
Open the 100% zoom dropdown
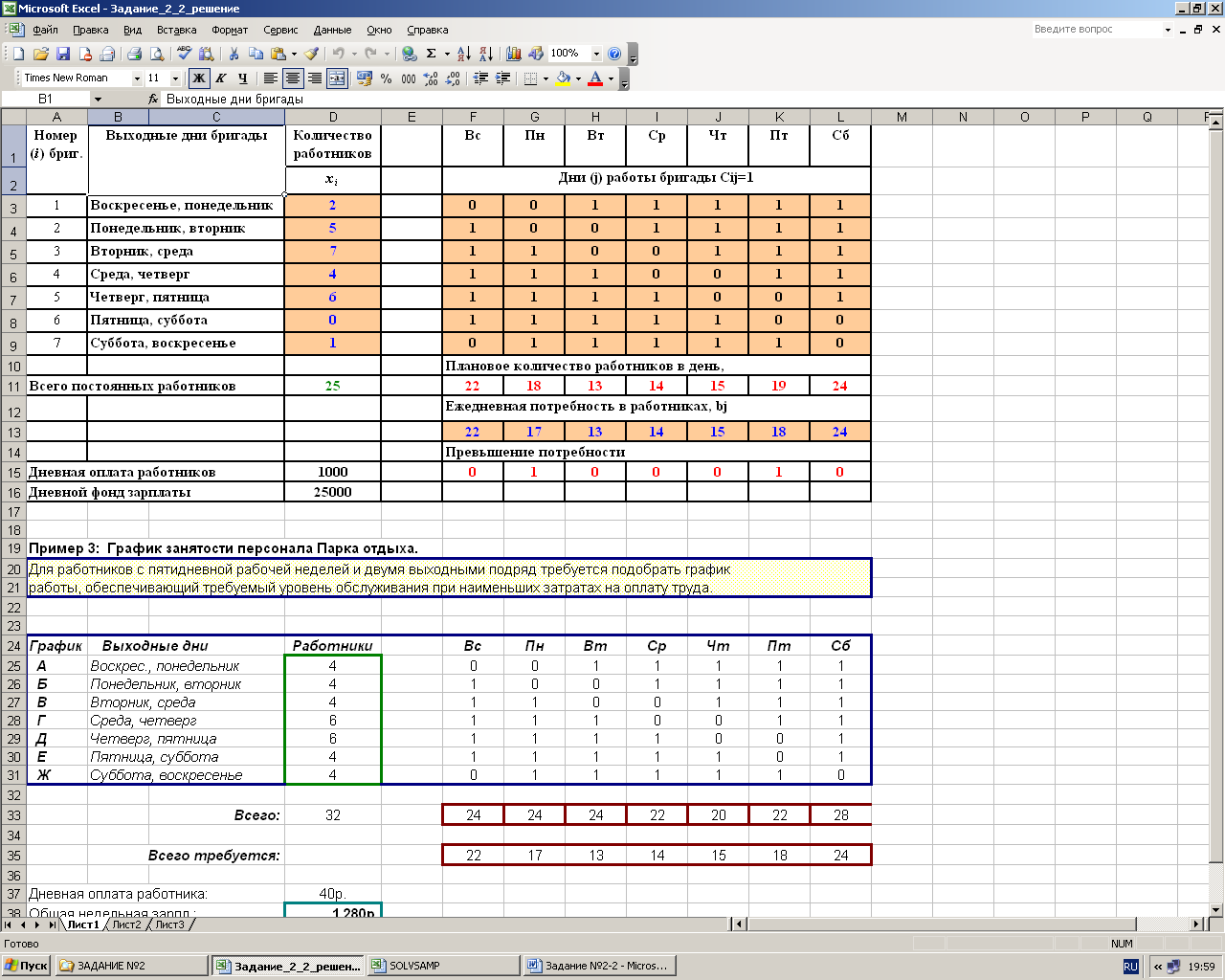(x=597, y=54)
